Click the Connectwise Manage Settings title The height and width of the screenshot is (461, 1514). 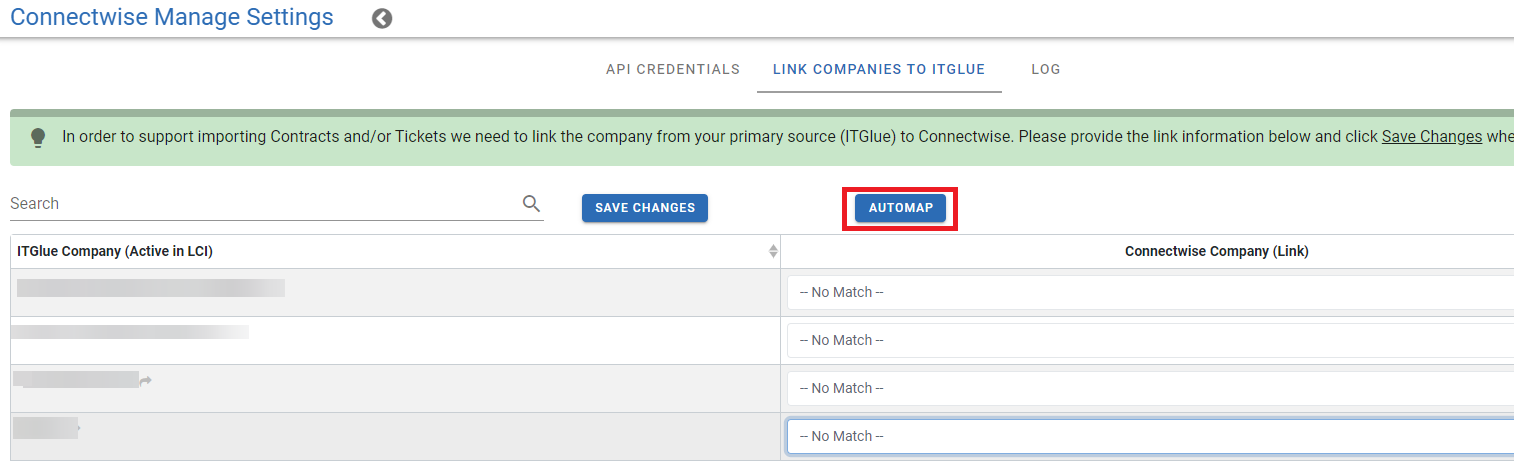point(172,18)
